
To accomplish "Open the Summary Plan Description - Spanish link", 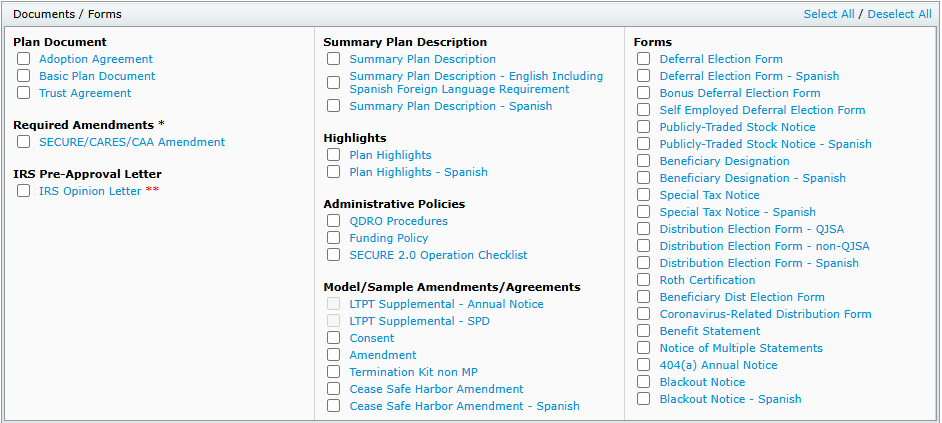I will coord(450,106).
